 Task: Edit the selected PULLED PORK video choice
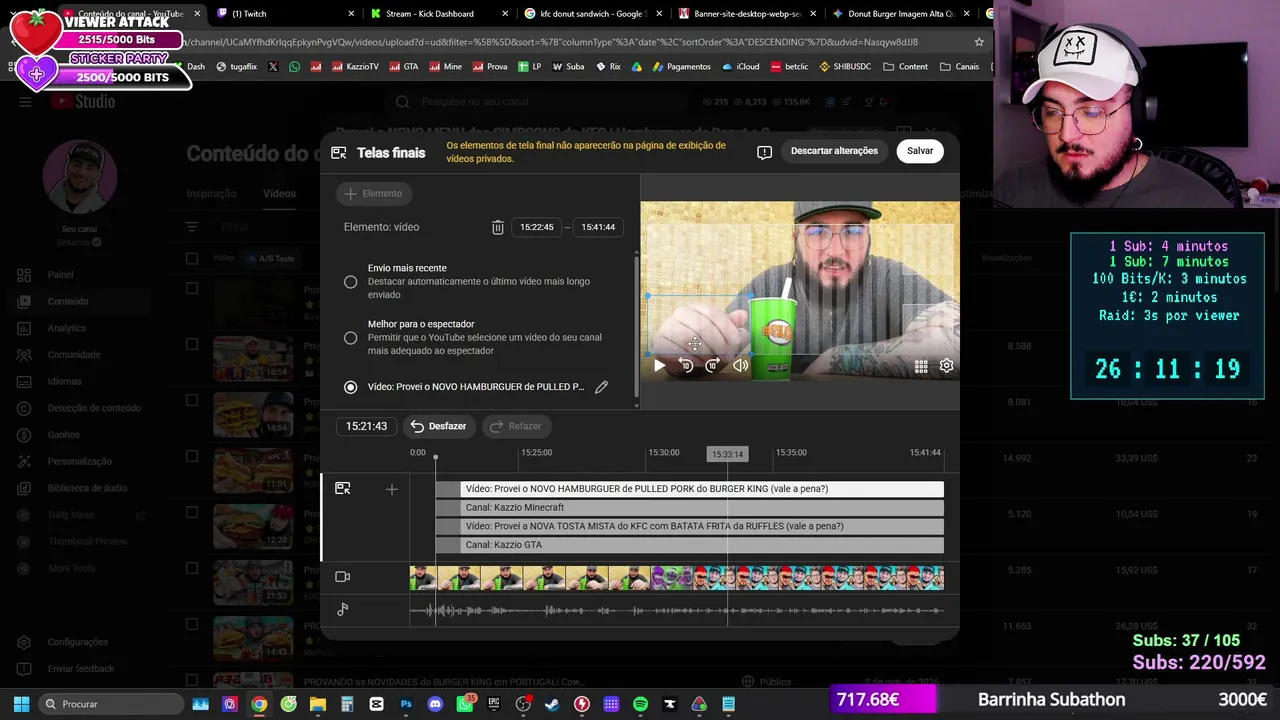click(601, 387)
